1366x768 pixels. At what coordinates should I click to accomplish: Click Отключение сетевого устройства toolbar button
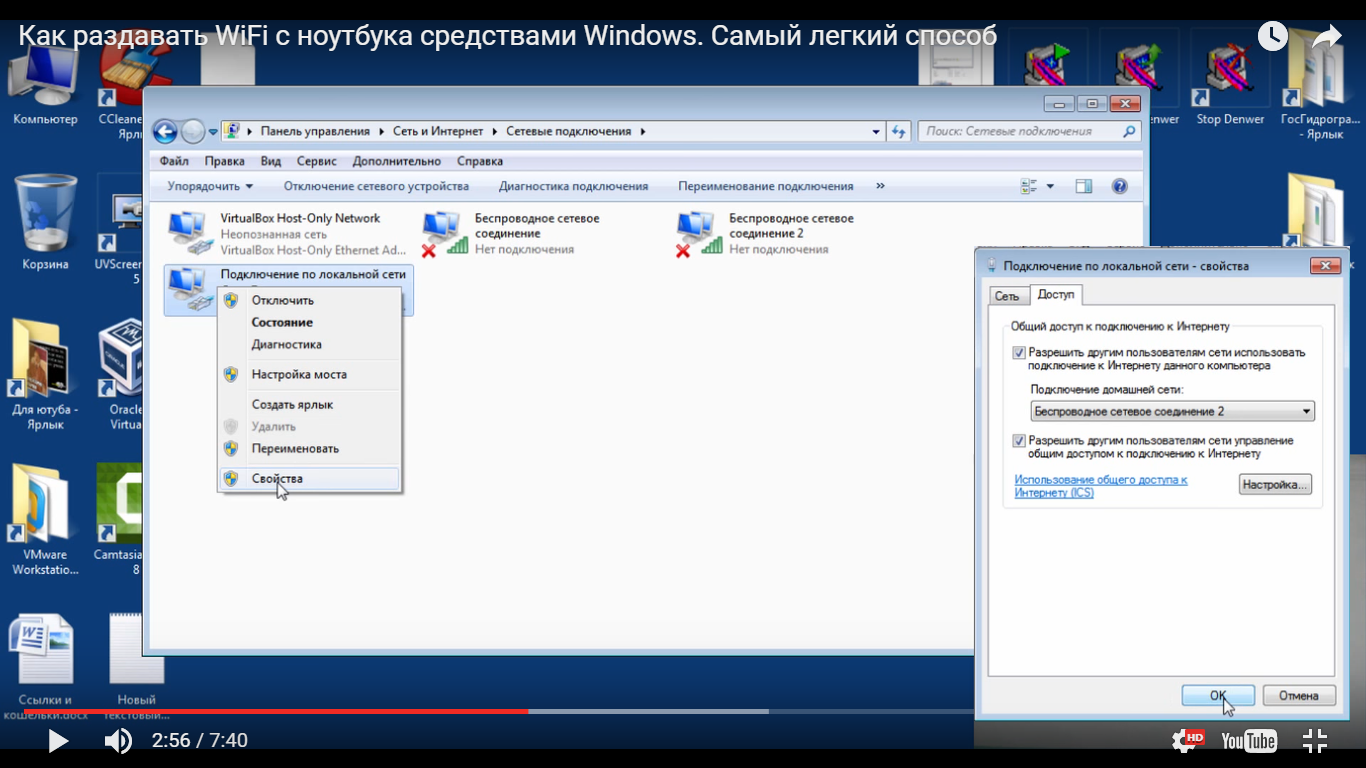376,186
